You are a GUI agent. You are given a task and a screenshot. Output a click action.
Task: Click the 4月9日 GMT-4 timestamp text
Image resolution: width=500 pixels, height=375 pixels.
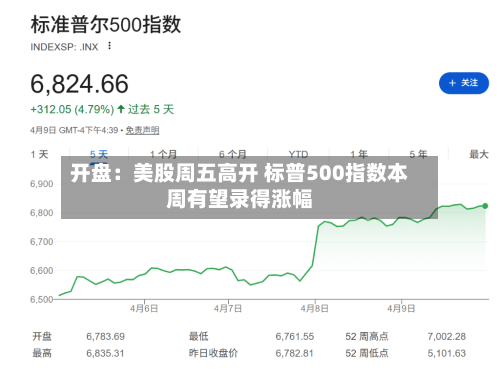74,130
